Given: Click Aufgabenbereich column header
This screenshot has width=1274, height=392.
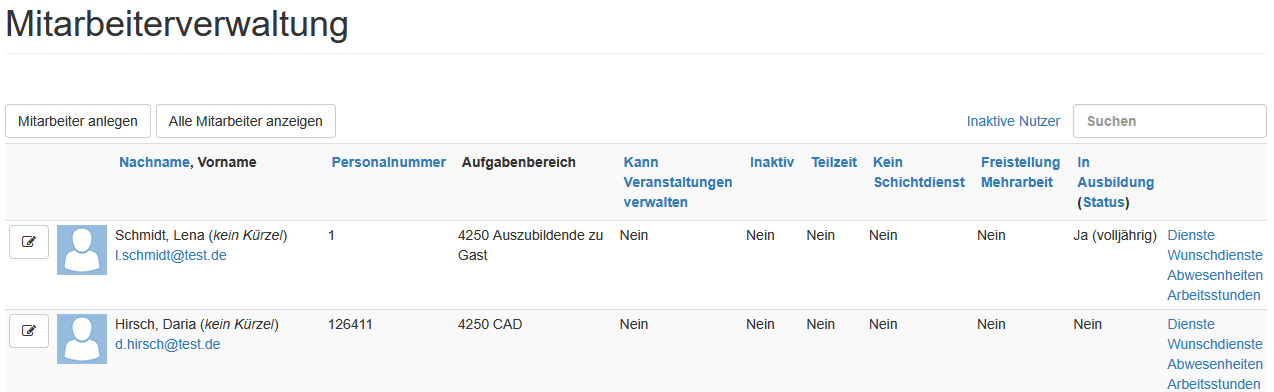Looking at the screenshot, I should [x=518, y=162].
